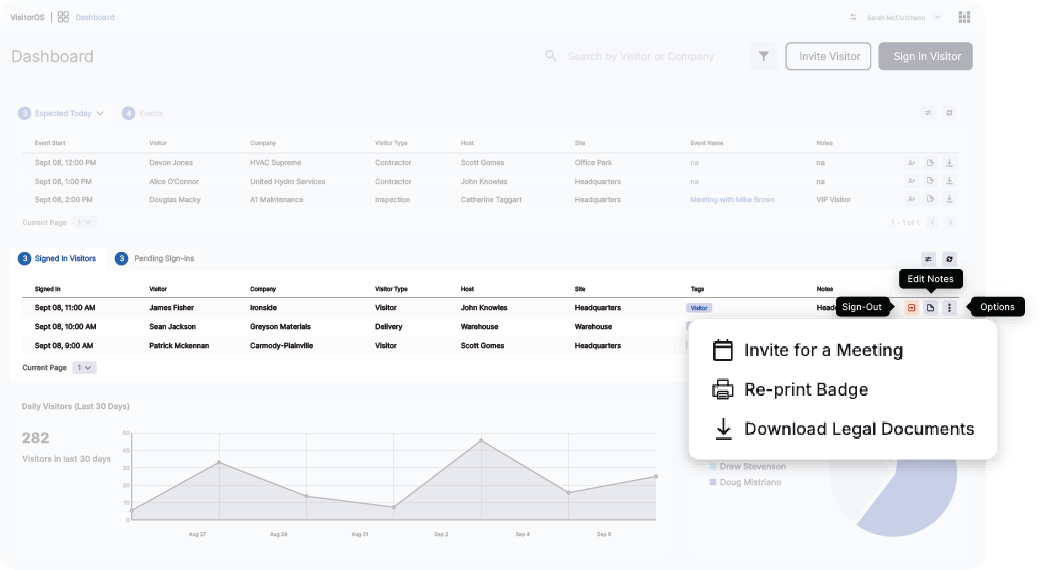Click the Invite Visitor button
This screenshot has height=570, width=1049.
pyautogui.click(x=828, y=57)
